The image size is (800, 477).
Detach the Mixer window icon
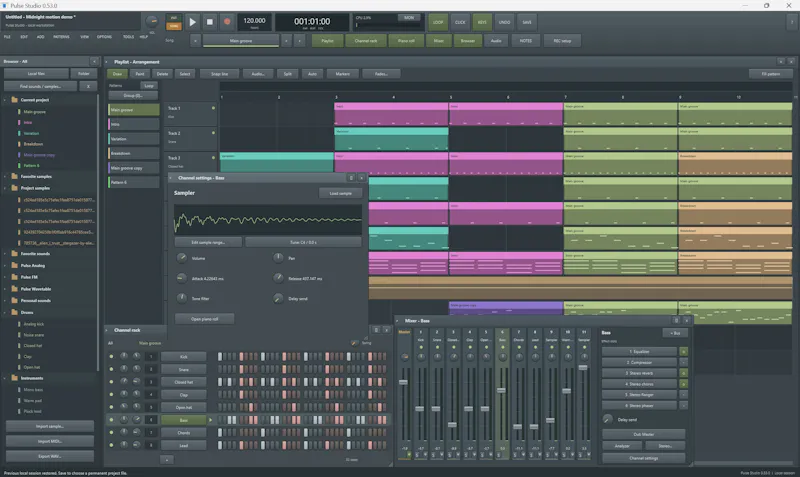pyautogui.click(x=676, y=320)
